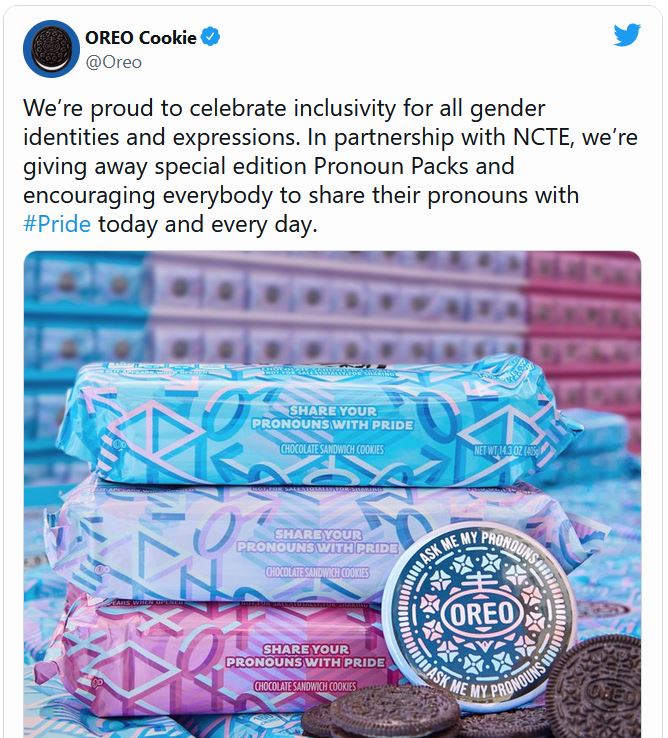Click 'Chocolate Sandwich Cookies' on lavender pack

pyautogui.click(x=317, y=572)
